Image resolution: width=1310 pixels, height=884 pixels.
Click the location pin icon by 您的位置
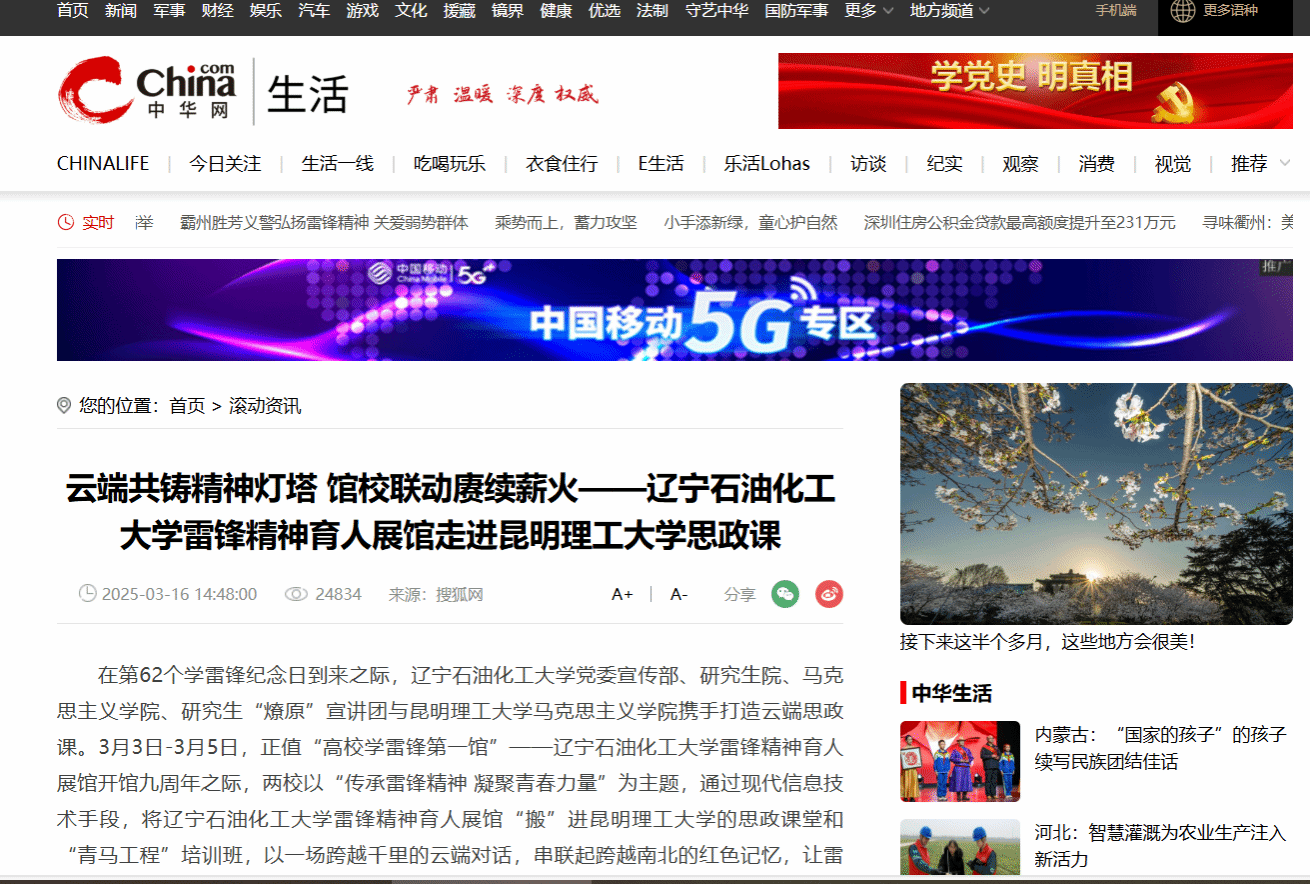click(64, 406)
